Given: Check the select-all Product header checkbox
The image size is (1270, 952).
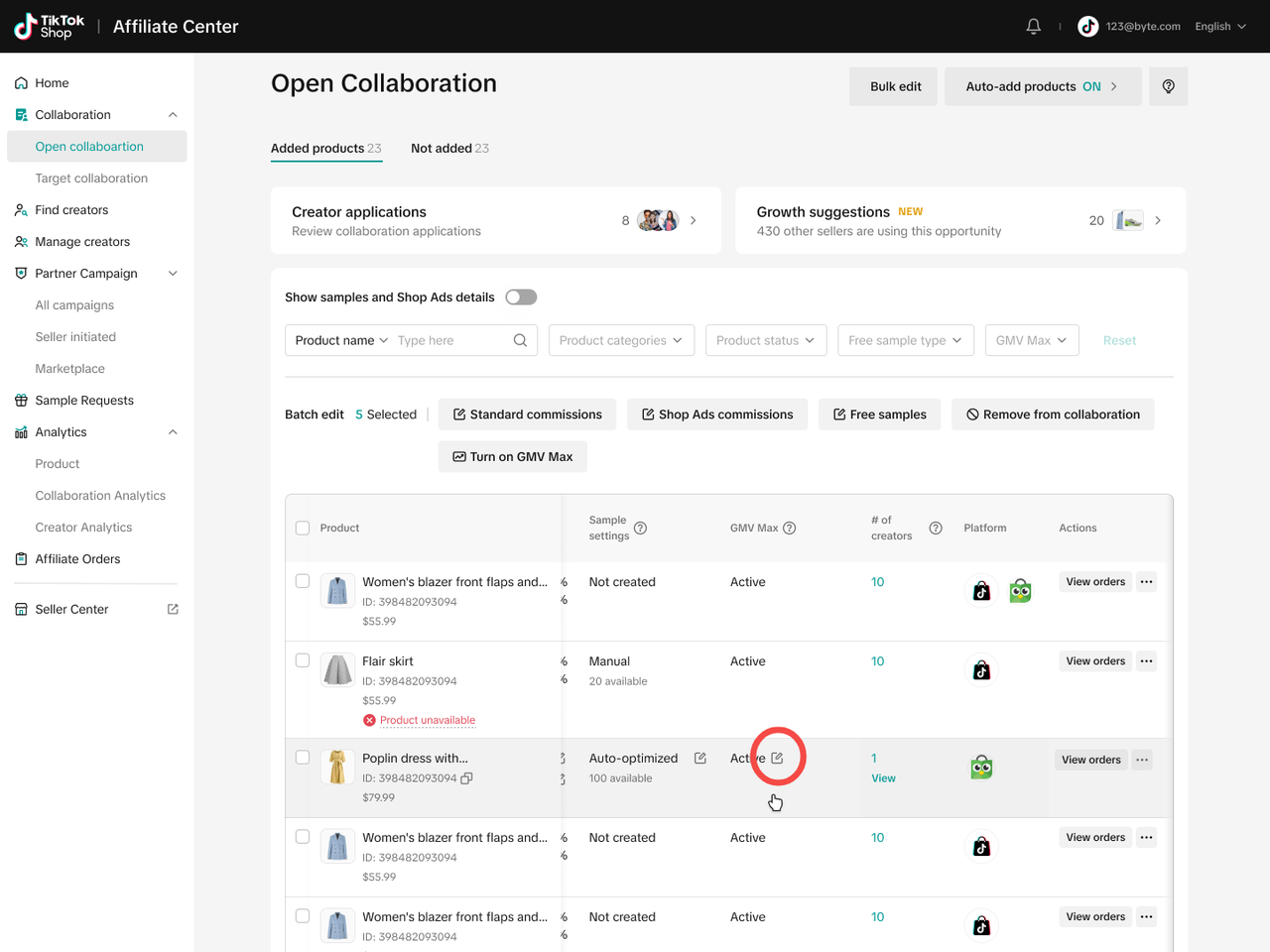Looking at the screenshot, I should [303, 529].
